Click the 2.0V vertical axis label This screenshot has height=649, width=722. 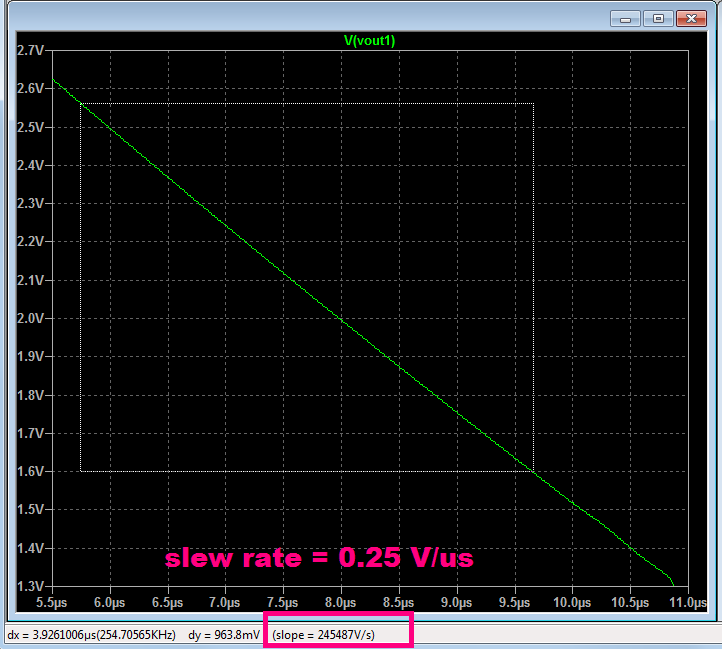coord(30,318)
